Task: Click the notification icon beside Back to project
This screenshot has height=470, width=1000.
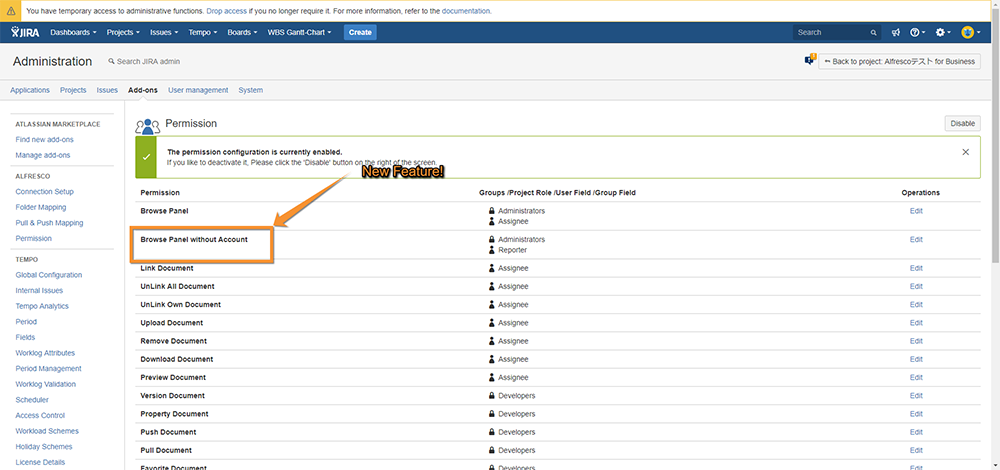Action: [x=811, y=59]
